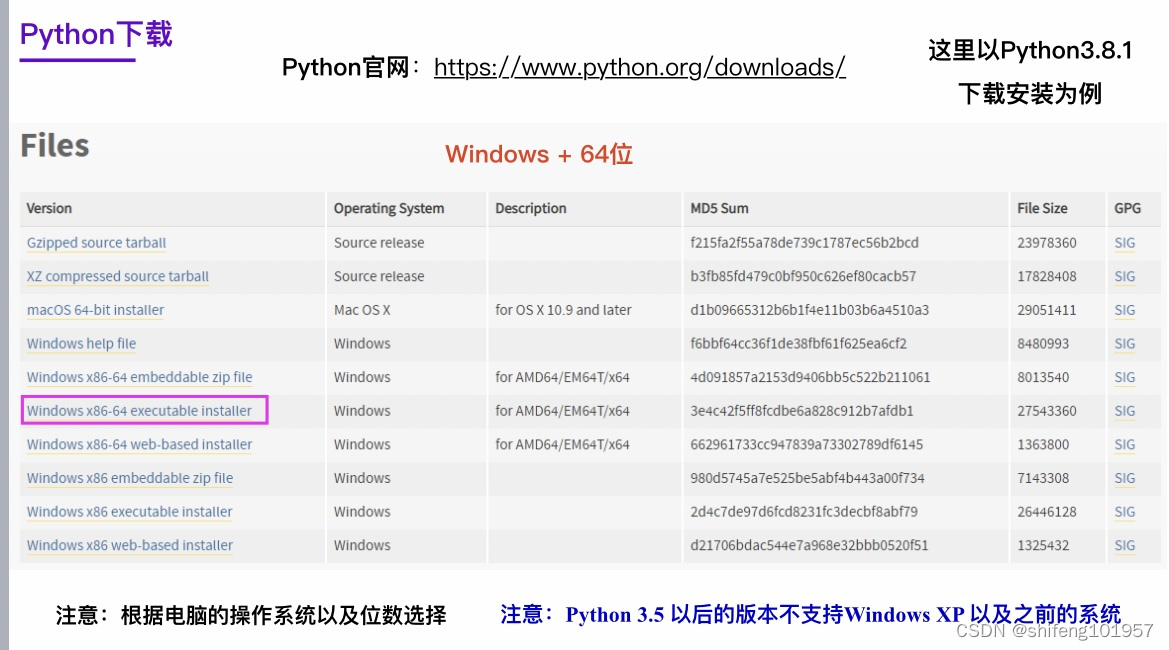Select MD5 4d091857a2153d9406bb5c522b211061
This screenshot has height=650, width=1169.
click(x=810, y=377)
